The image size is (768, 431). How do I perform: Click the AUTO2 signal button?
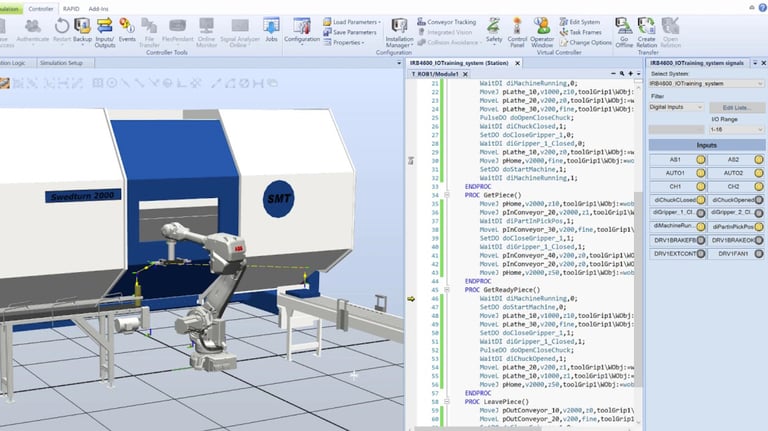736,173
